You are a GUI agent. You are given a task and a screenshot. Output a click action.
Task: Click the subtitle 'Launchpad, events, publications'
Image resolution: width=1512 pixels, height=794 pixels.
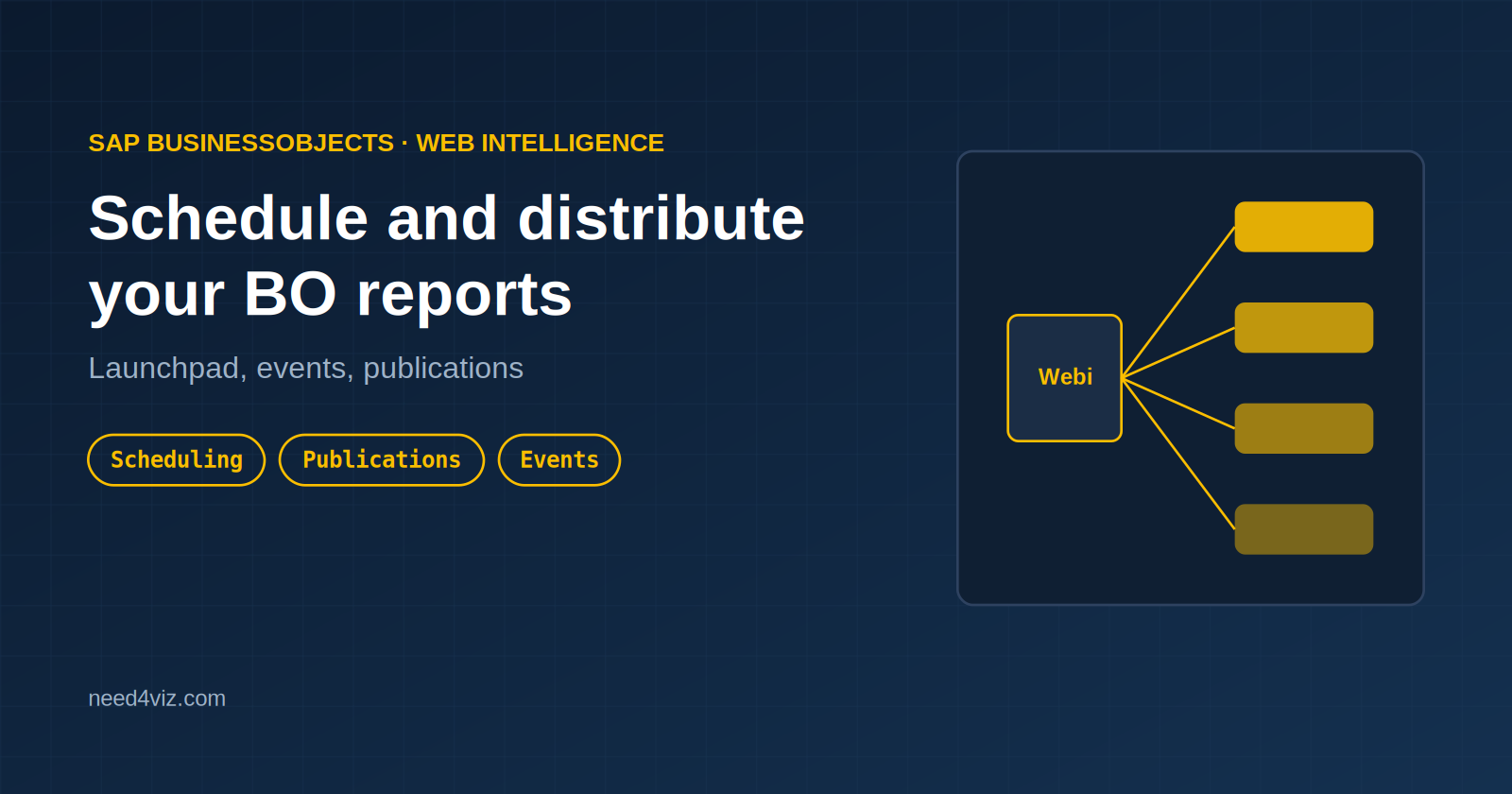click(x=305, y=368)
